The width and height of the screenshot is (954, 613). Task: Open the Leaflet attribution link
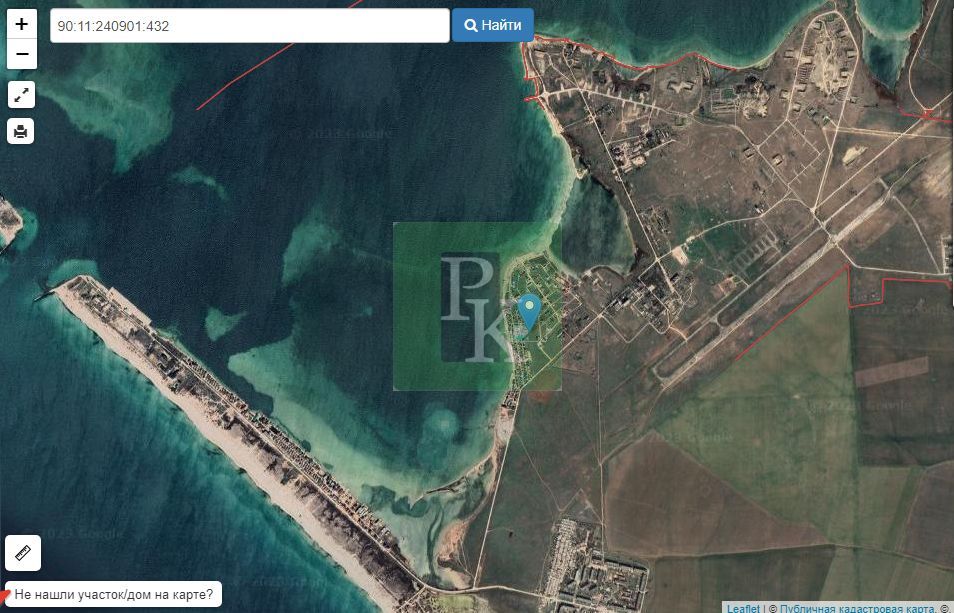coord(742,607)
